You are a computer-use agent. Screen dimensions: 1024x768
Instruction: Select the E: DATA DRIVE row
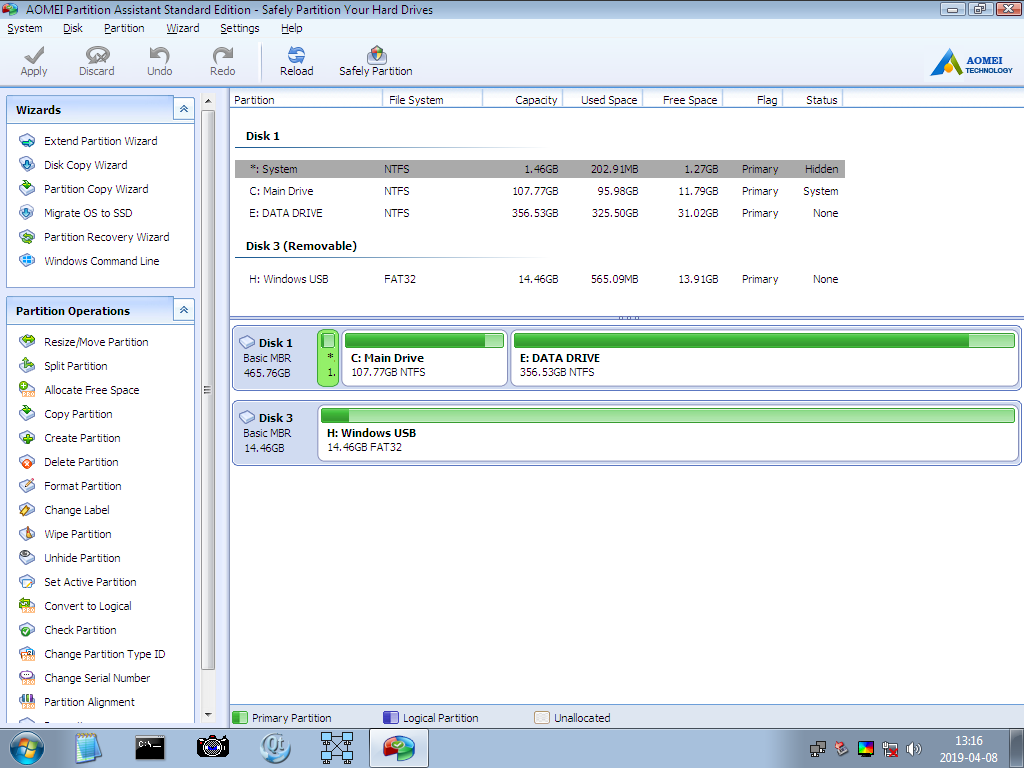tap(540, 213)
